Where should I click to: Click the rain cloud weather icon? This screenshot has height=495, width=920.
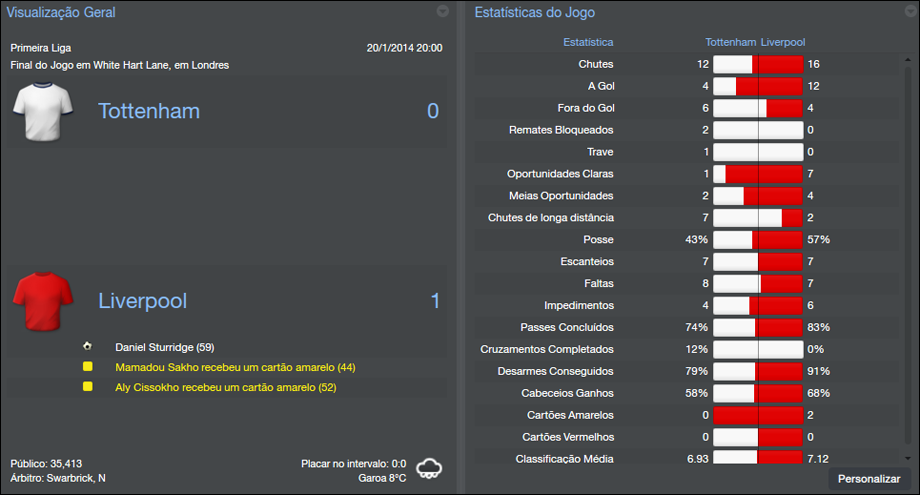pyautogui.click(x=429, y=468)
